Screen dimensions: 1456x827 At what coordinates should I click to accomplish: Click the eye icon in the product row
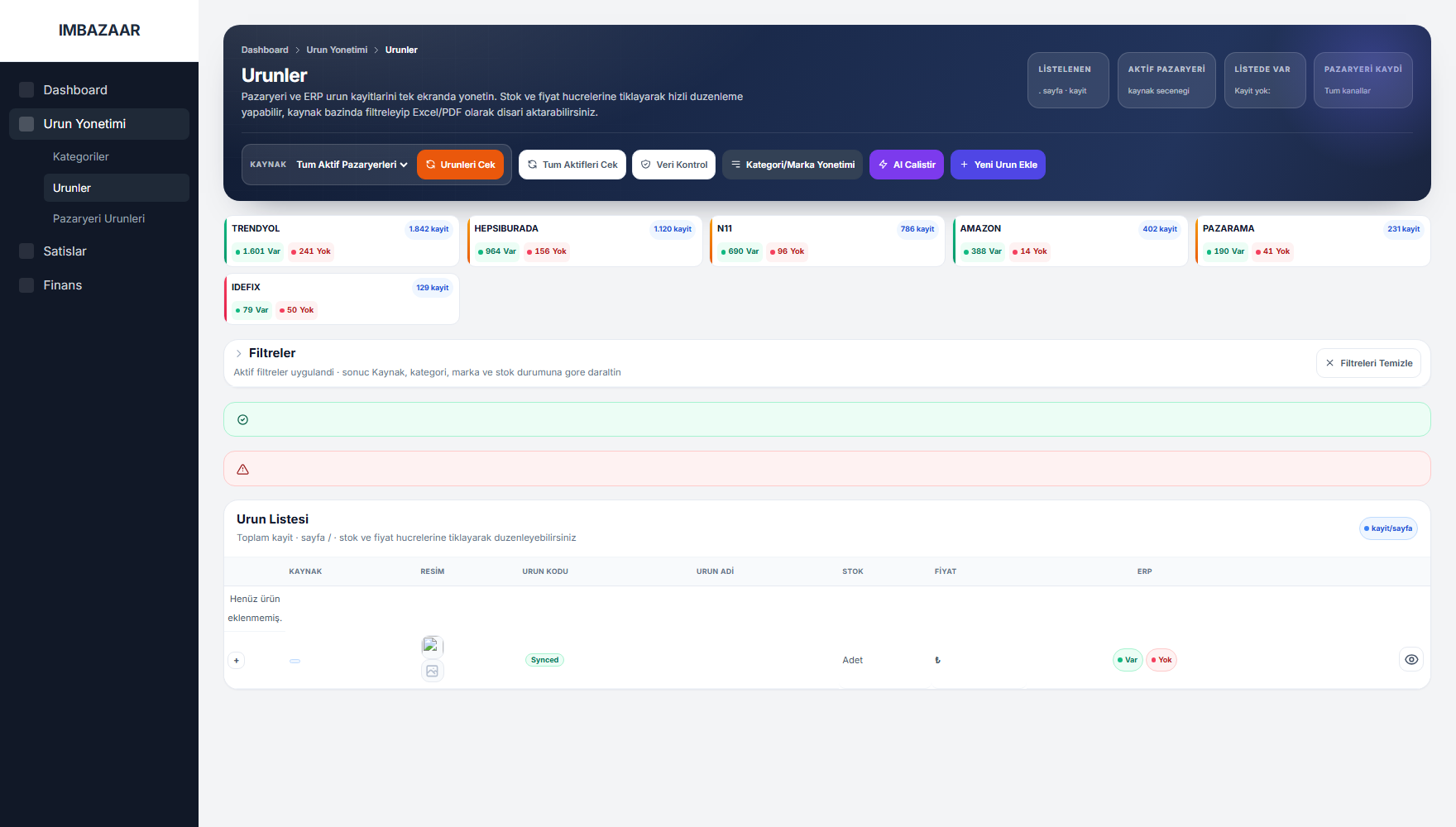[x=1411, y=660]
